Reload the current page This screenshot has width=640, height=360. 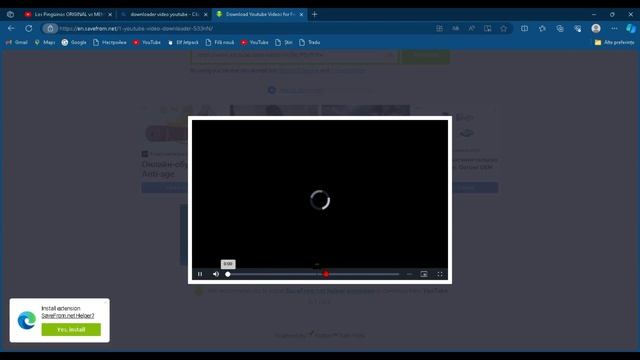coord(29,28)
